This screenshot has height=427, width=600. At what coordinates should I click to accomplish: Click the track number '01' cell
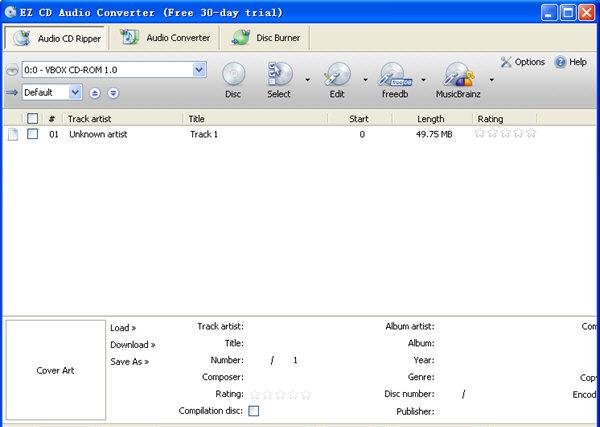click(54, 134)
